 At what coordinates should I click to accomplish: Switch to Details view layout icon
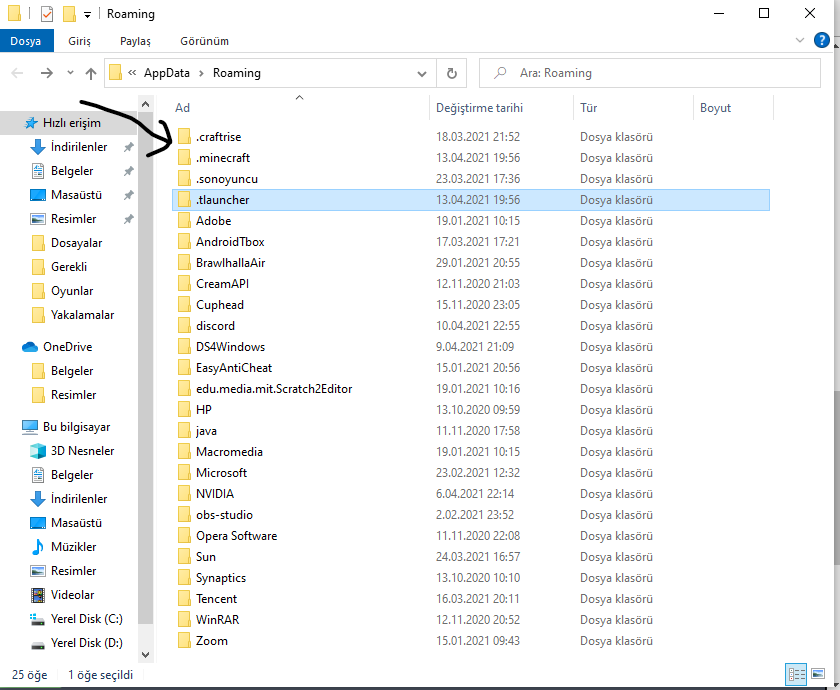(796, 674)
